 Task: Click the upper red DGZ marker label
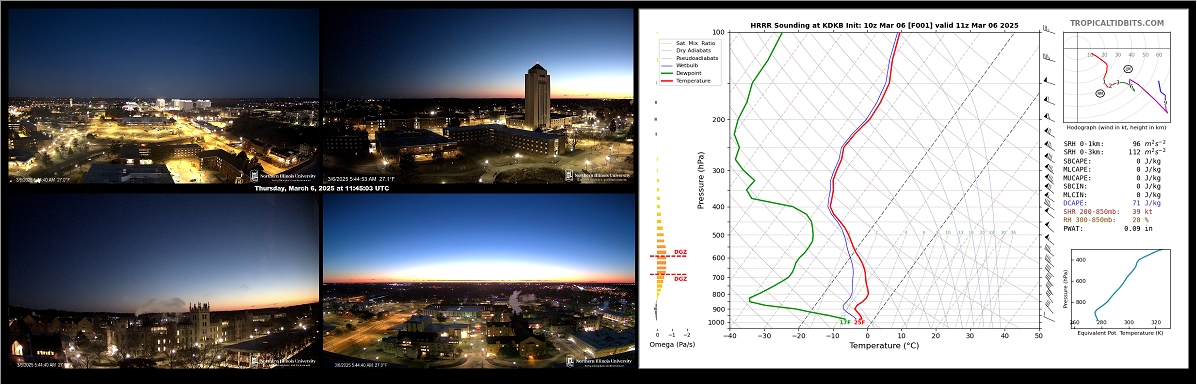coord(680,252)
